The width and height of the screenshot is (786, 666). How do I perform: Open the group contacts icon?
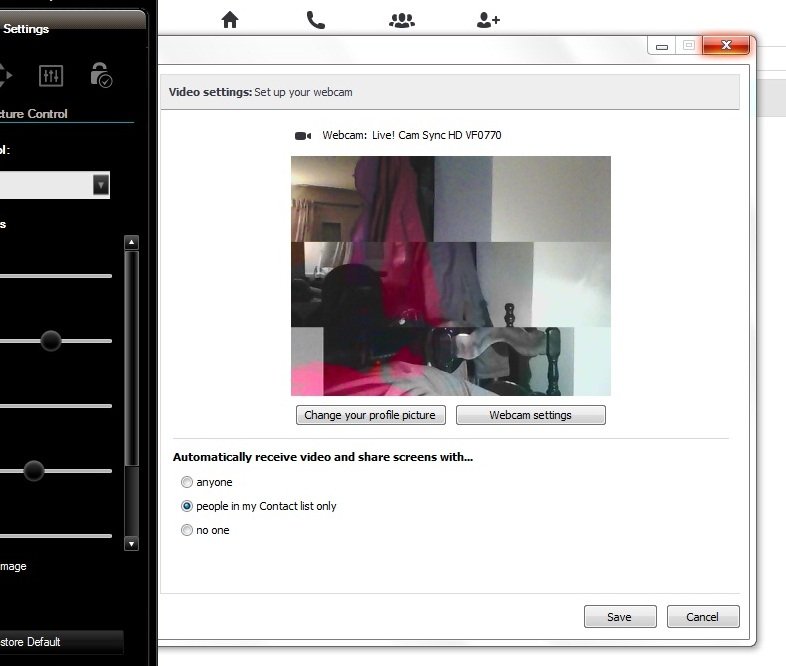pyautogui.click(x=402, y=20)
